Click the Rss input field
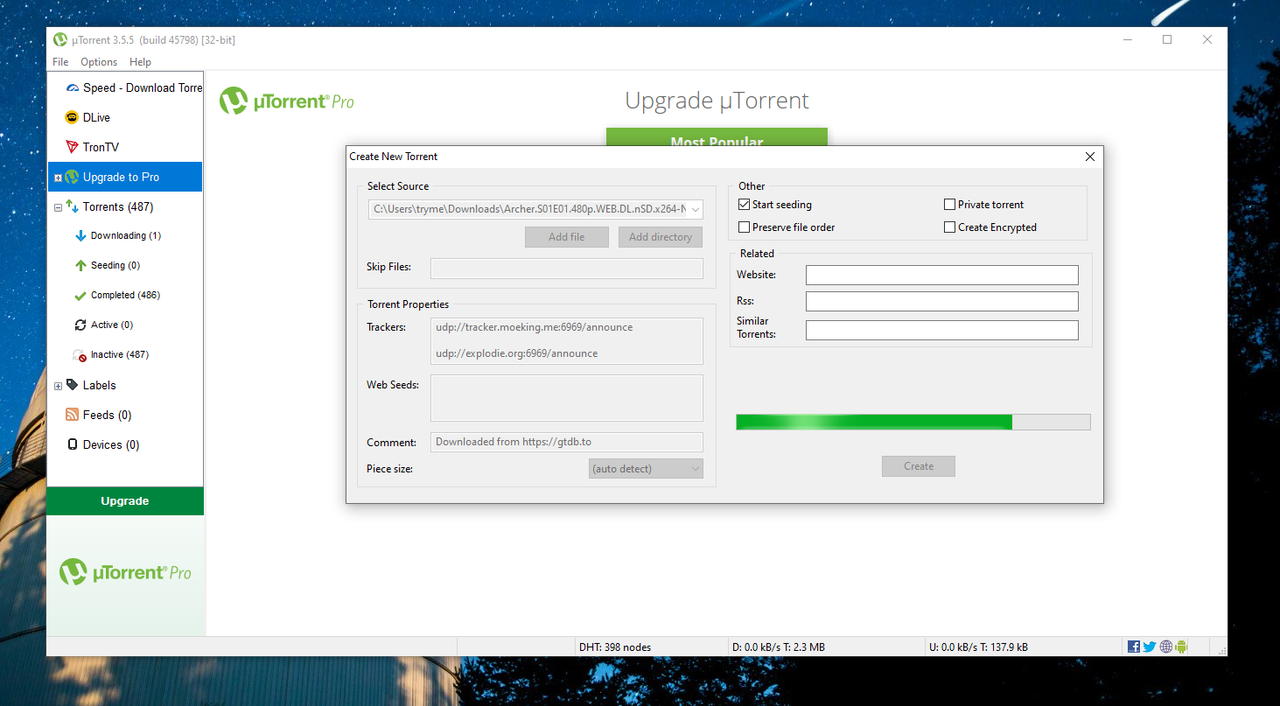 (942, 301)
